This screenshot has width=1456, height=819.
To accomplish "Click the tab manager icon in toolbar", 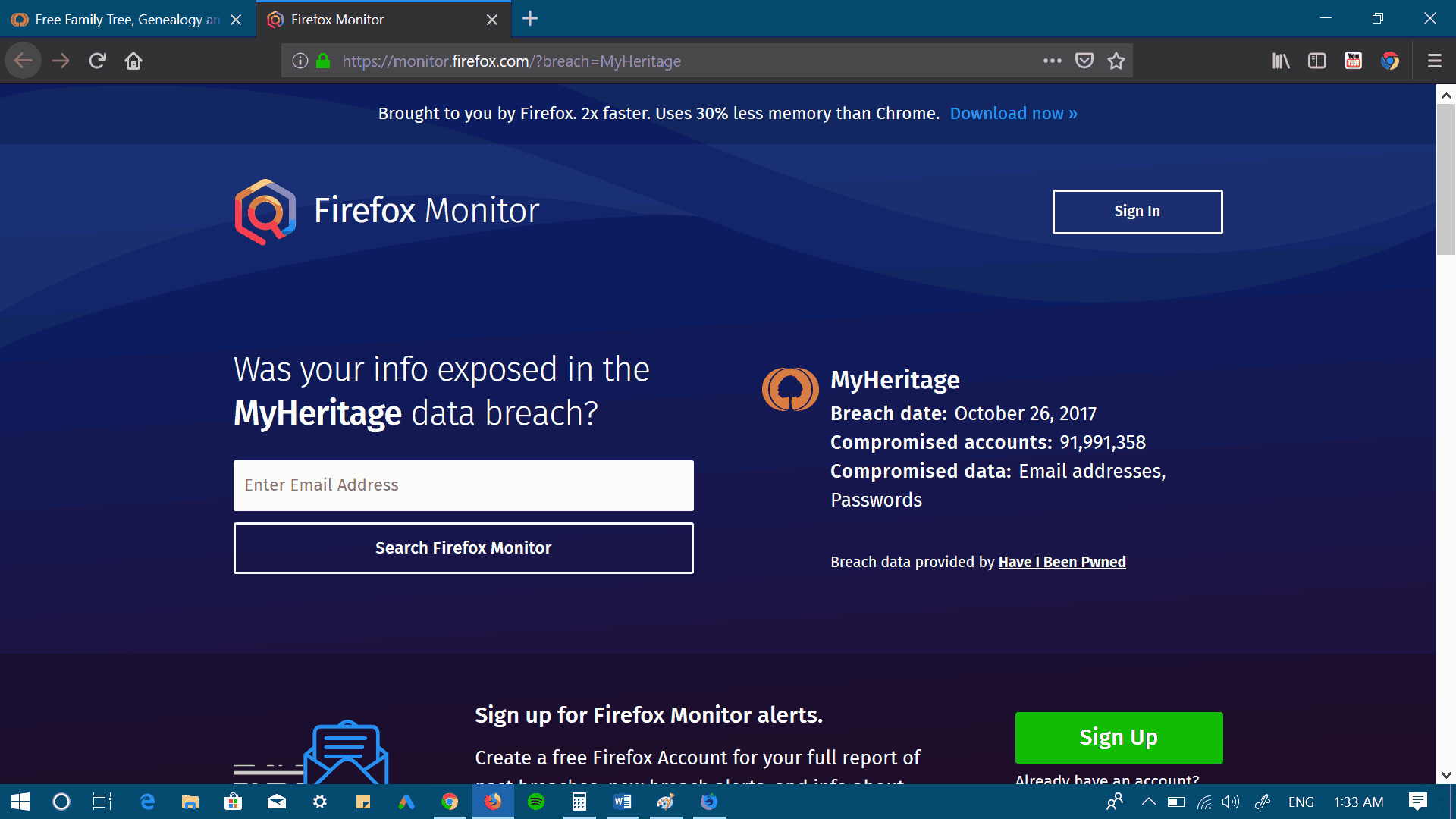I will pos(1317,61).
